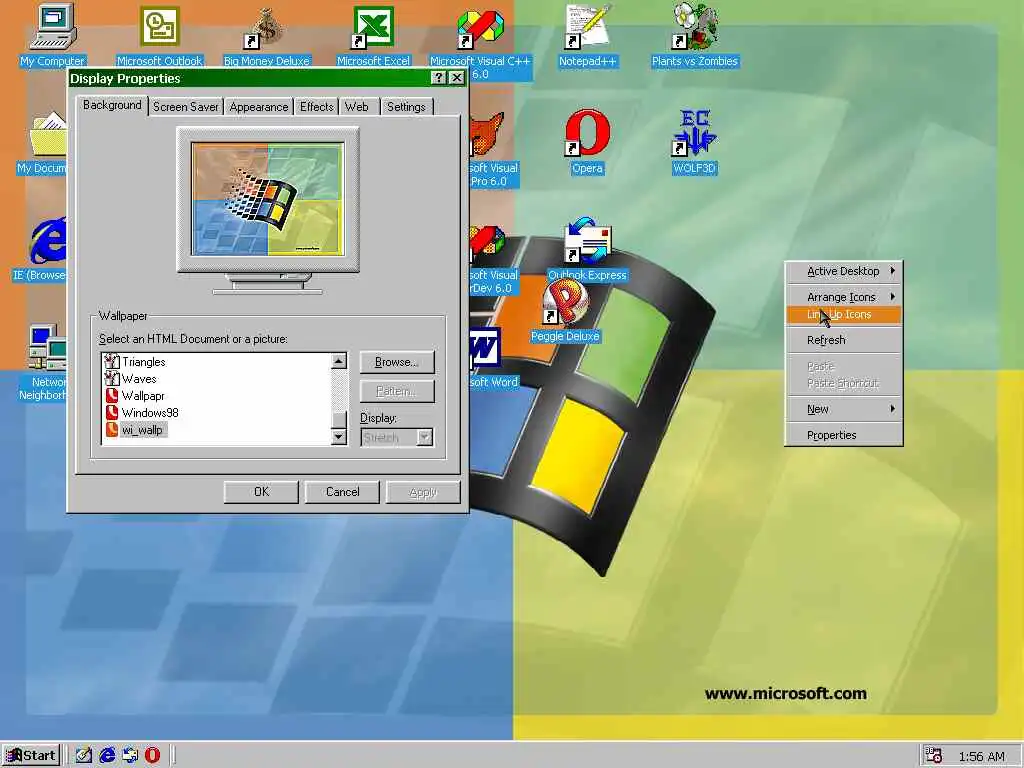Close the Display Properties dialog
Viewport: 1024px width, 768px height.
[457, 78]
